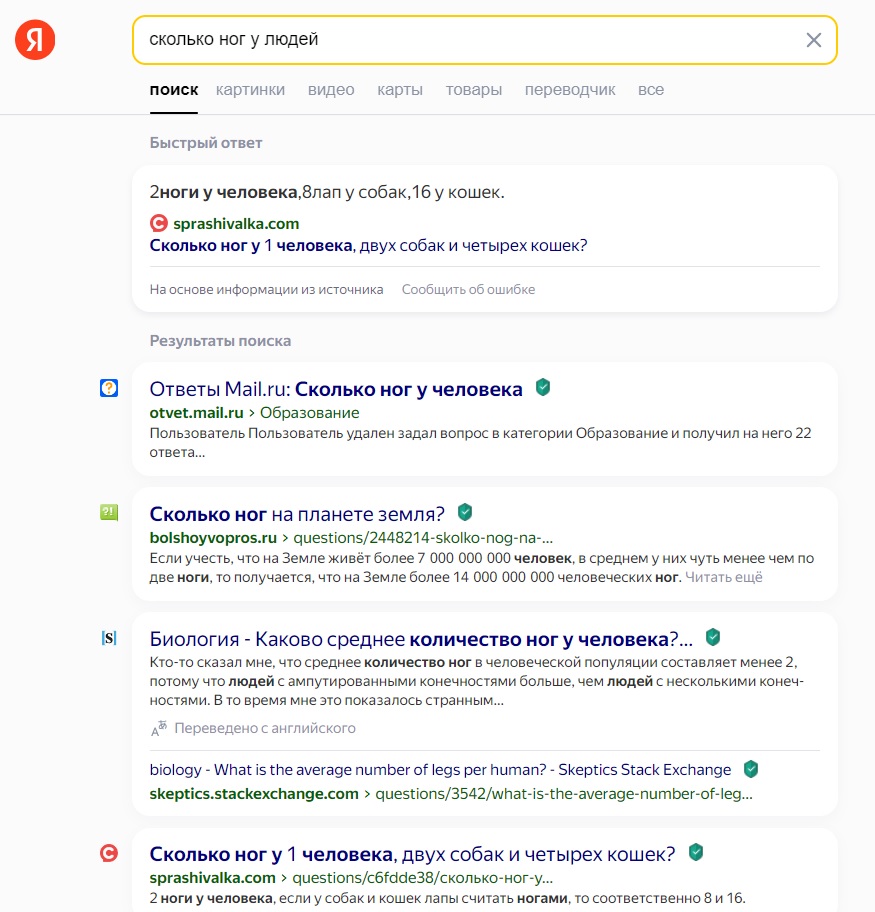Click the Yandex logo icon
This screenshot has width=875, height=912.
pos(35,40)
